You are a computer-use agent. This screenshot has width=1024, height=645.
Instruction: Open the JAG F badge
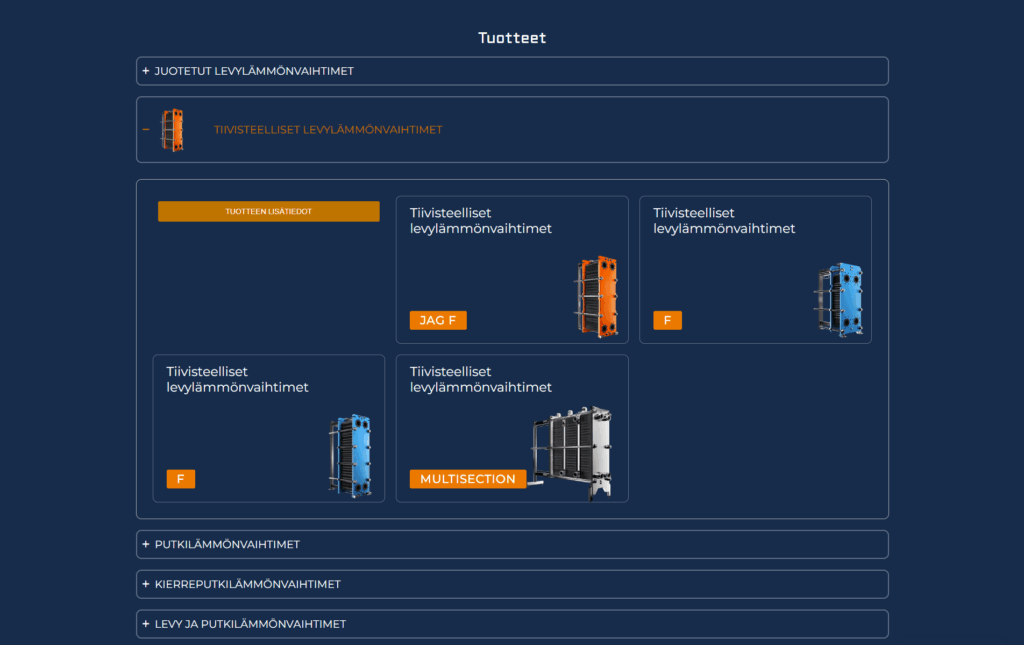(x=438, y=321)
